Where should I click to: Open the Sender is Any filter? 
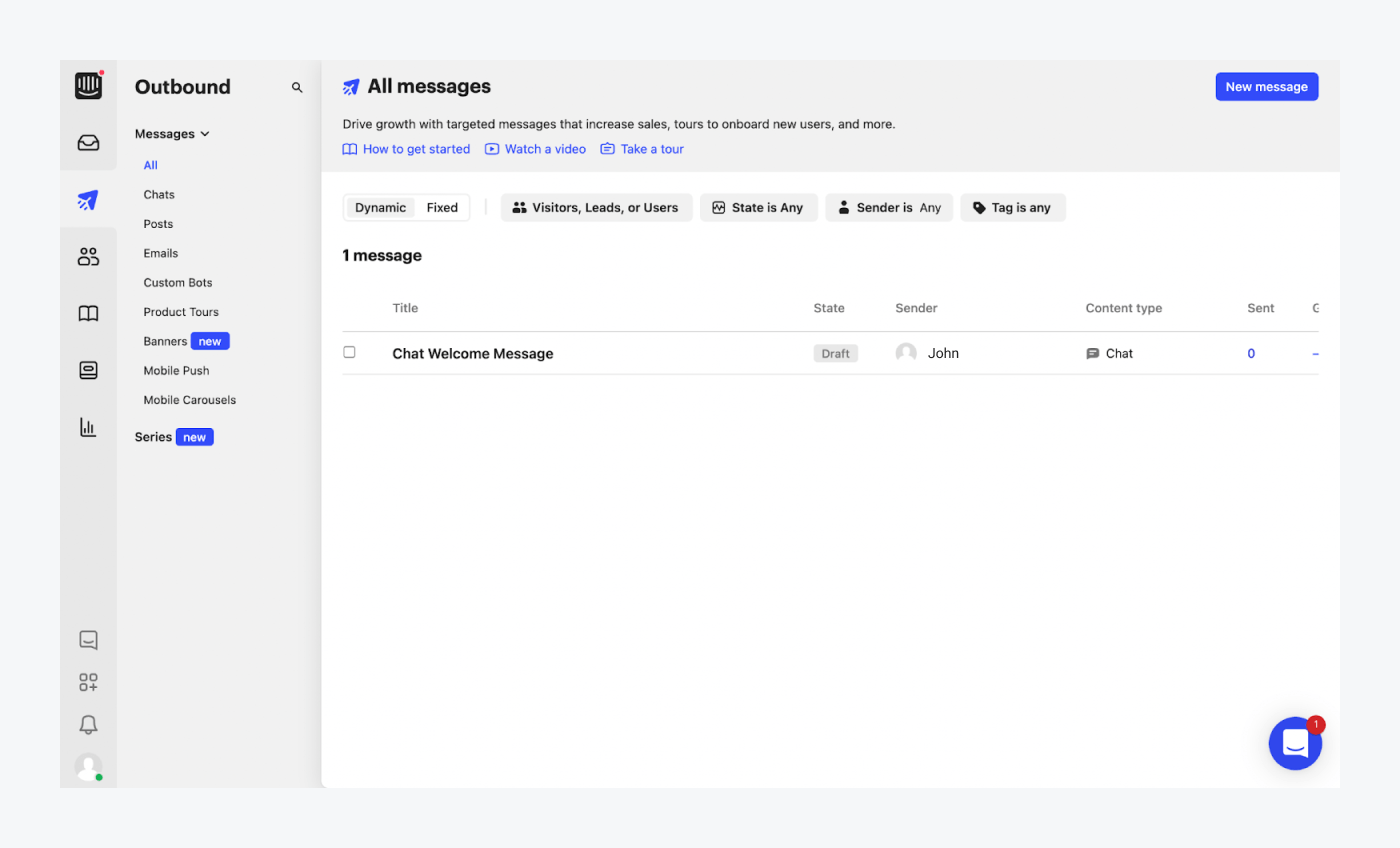click(x=889, y=207)
